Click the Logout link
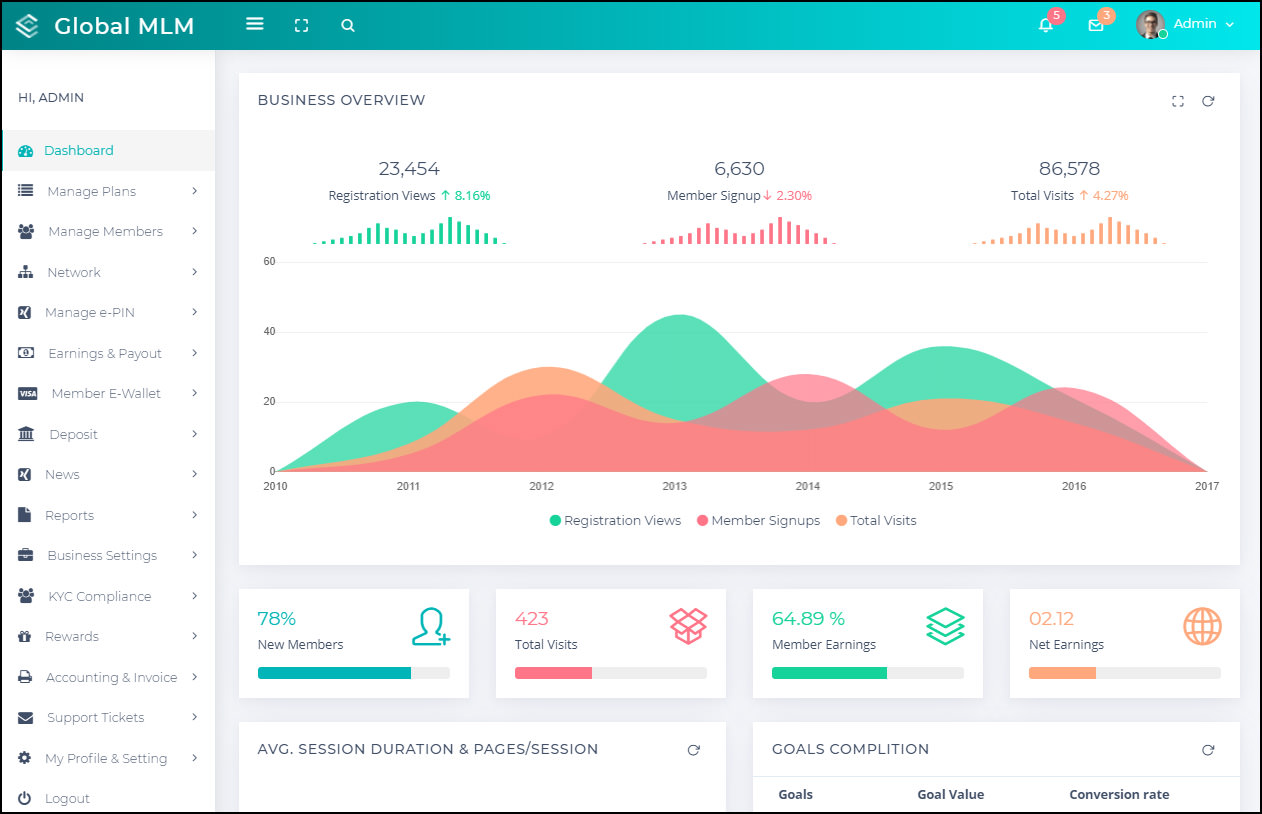The width and height of the screenshot is (1262, 814). click(67, 799)
